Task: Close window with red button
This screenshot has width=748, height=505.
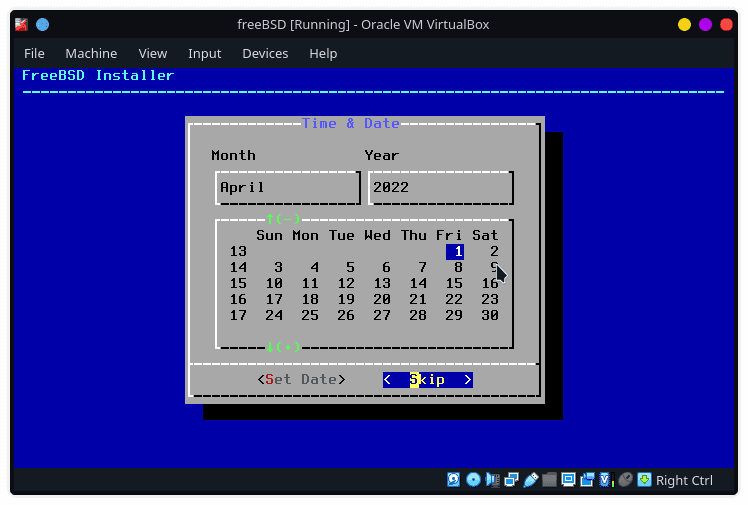Action: tap(726, 24)
